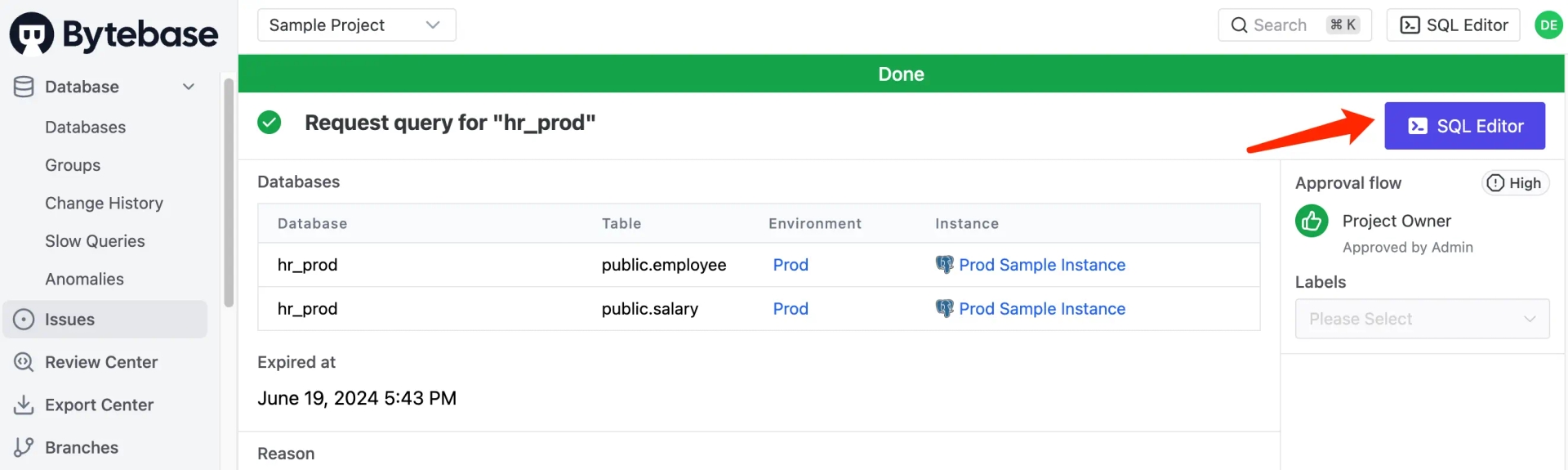Open Export Center
Image resolution: width=1568 pixels, height=470 pixels.
[x=99, y=405]
